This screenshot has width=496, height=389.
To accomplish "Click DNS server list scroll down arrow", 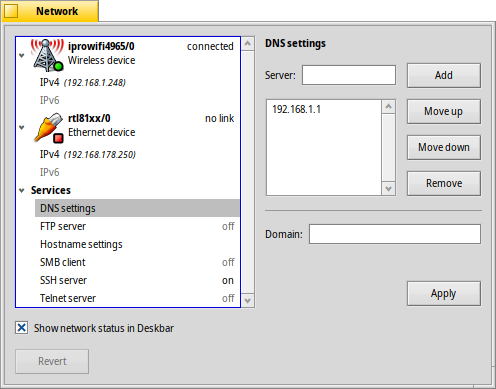I will pyautogui.click(x=388, y=189).
